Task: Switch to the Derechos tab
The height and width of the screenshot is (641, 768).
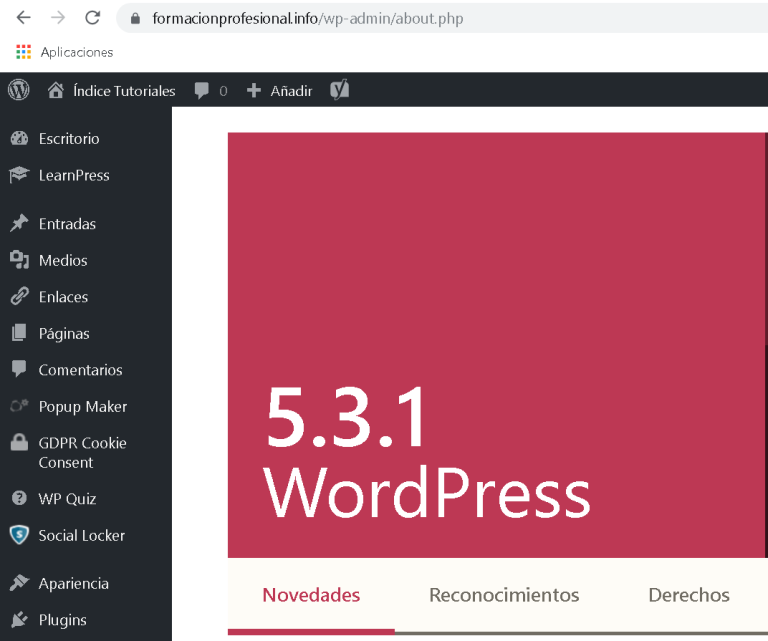Action: point(689,595)
